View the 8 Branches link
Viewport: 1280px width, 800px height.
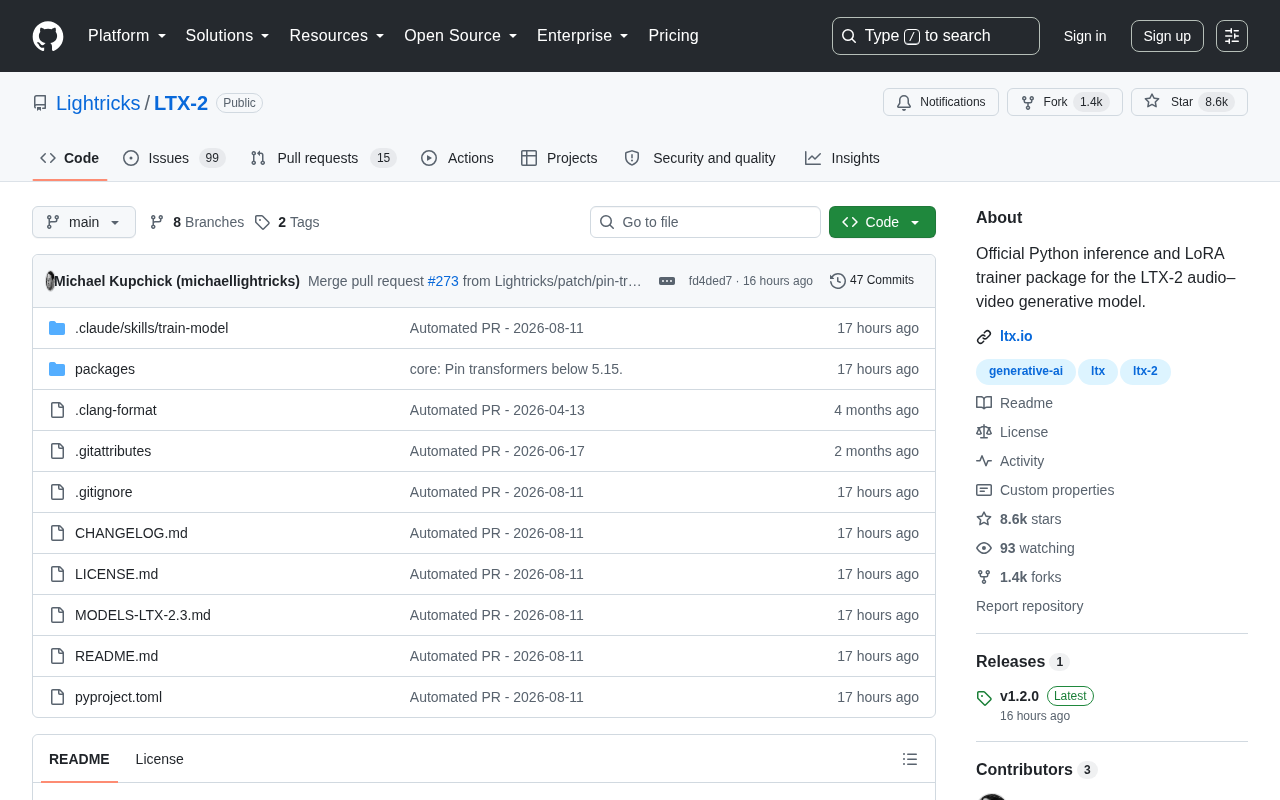pyautogui.click(x=197, y=222)
